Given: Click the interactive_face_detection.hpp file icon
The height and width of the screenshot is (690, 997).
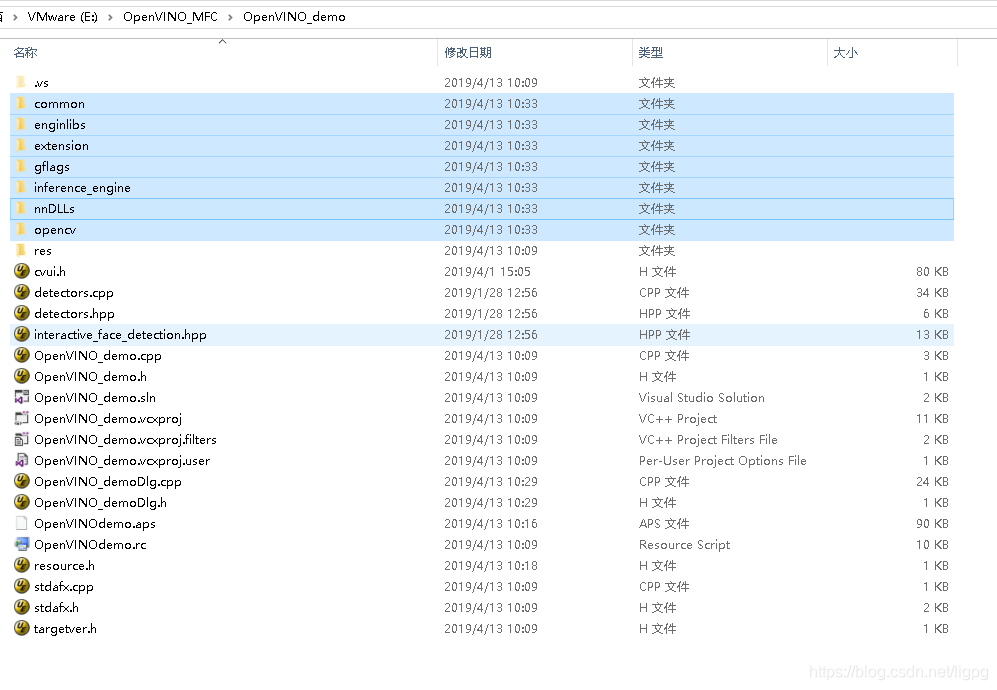Looking at the screenshot, I should 22,334.
